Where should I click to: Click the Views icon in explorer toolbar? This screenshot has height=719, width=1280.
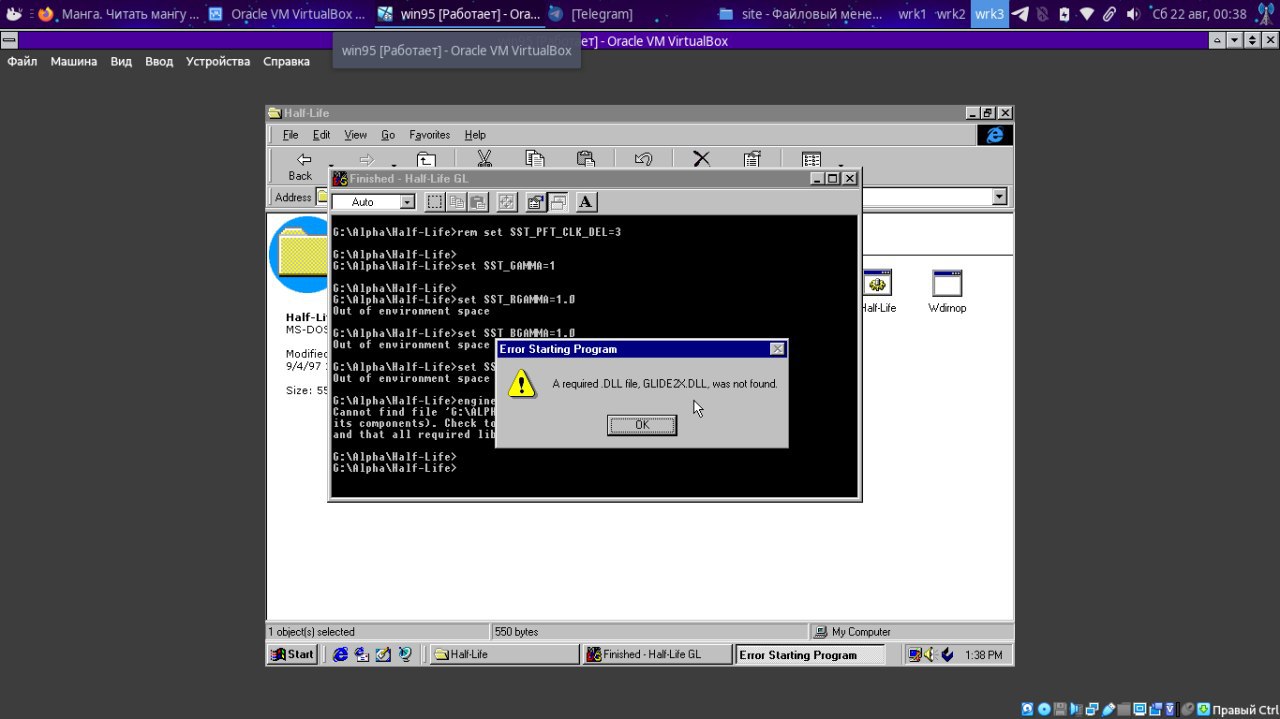[811, 159]
